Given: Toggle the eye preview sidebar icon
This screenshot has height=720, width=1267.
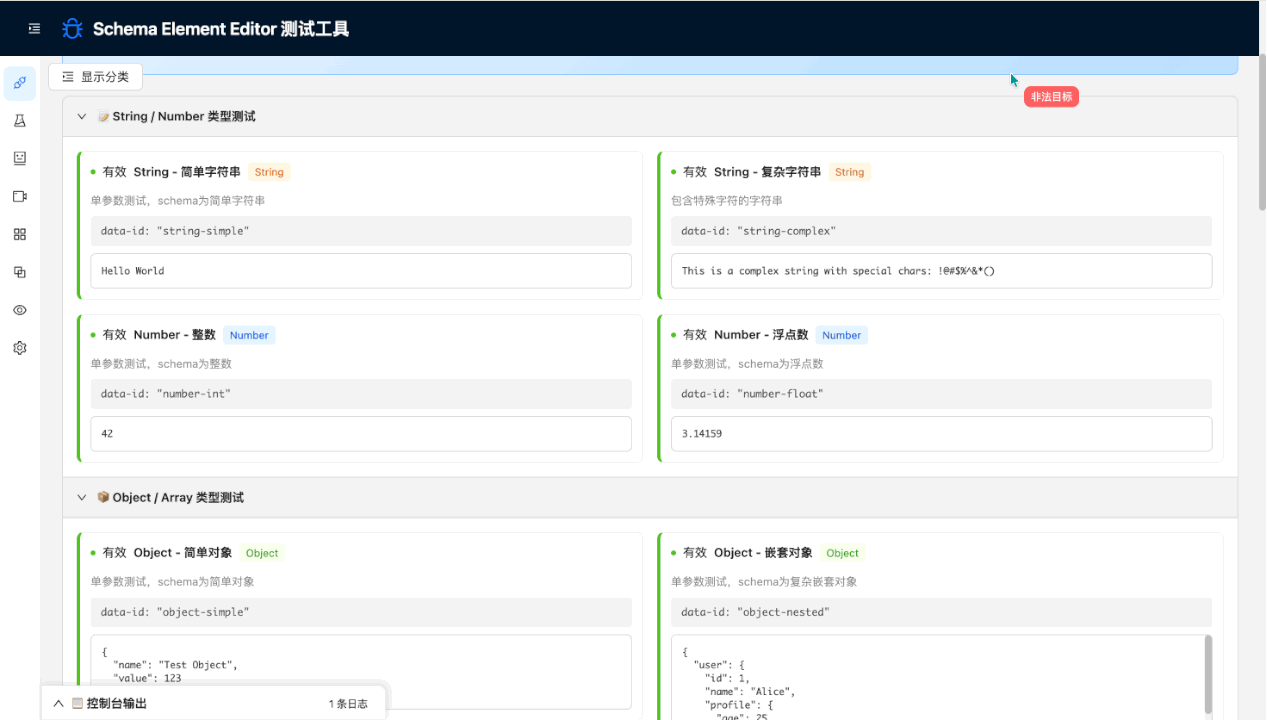Looking at the screenshot, I should (x=20, y=310).
